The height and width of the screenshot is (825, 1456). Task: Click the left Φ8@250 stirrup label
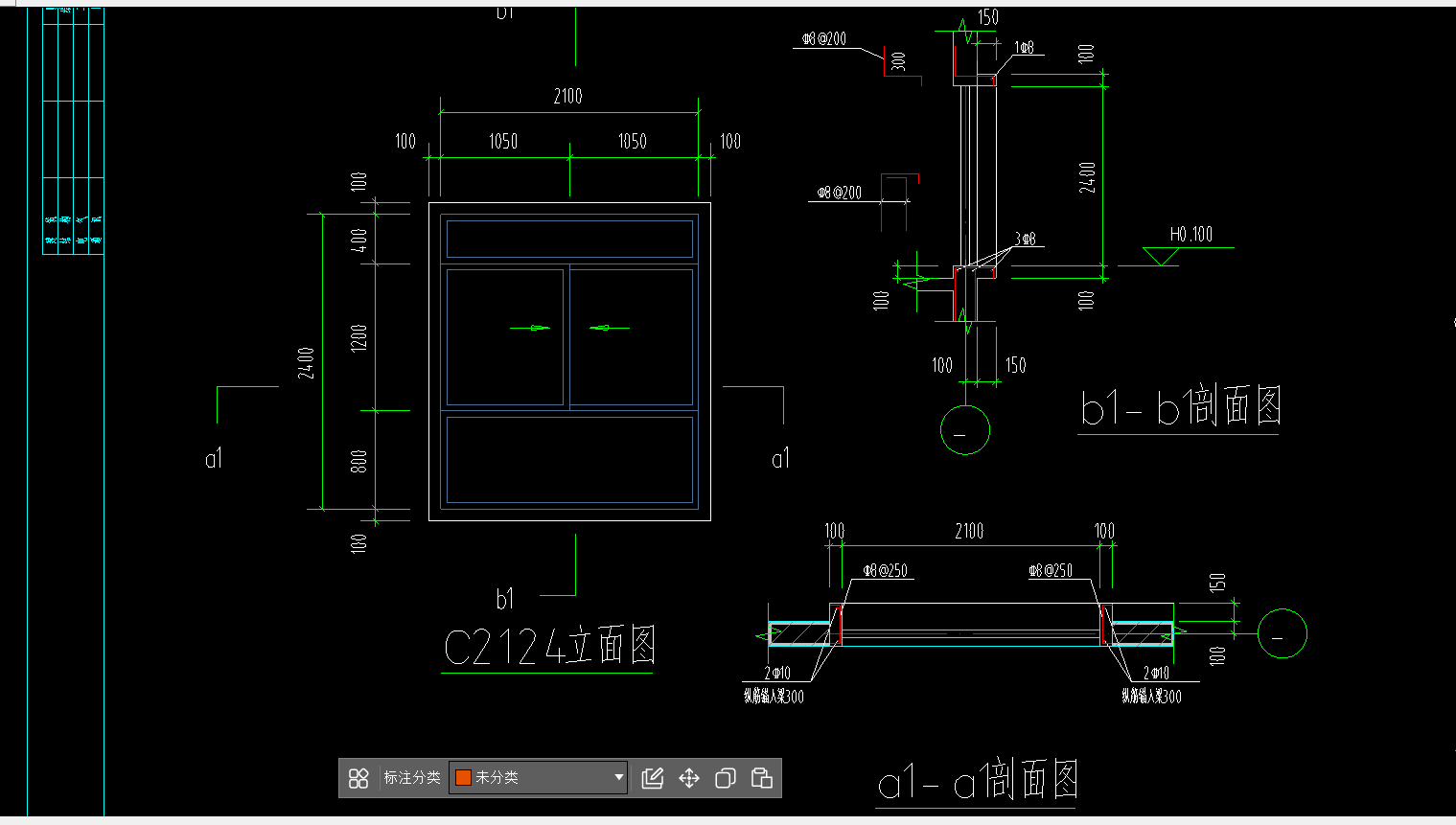(886, 570)
